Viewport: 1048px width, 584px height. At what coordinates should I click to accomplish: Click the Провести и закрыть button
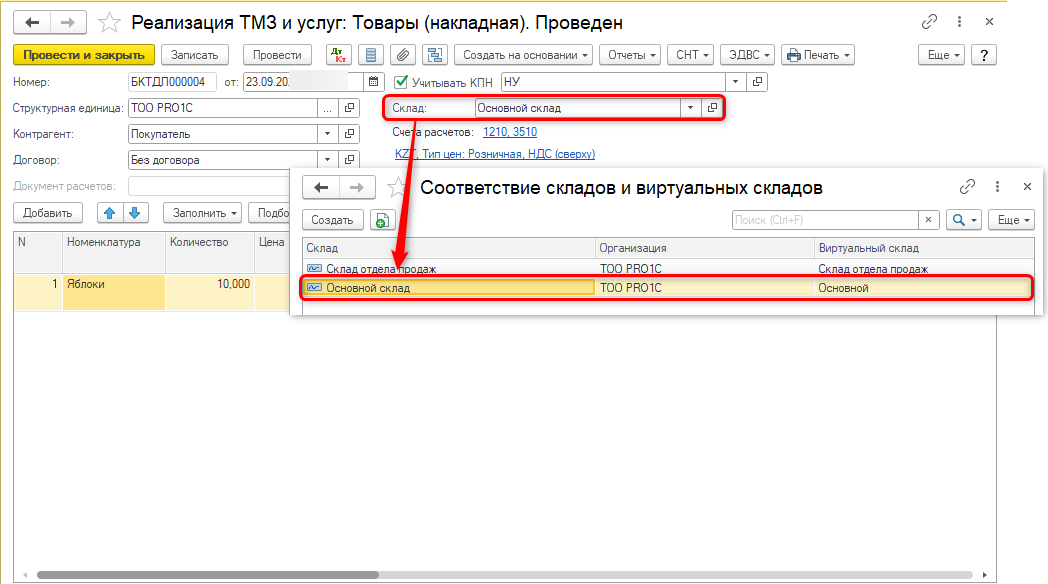[x=84, y=55]
